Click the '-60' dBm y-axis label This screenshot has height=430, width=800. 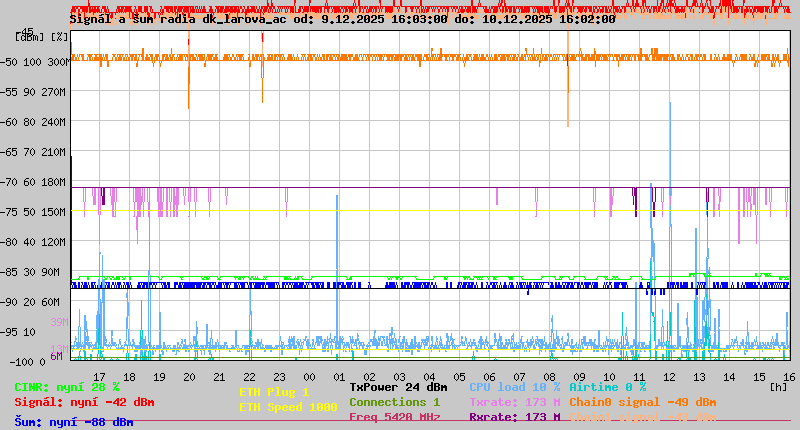coord(9,122)
